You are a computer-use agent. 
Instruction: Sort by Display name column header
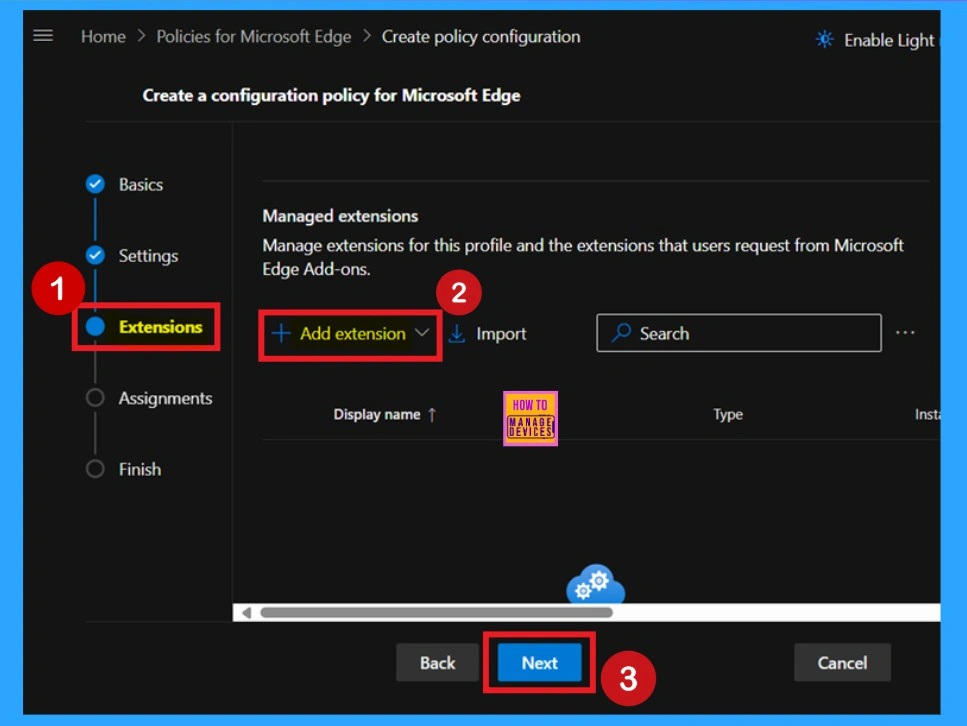(x=377, y=415)
